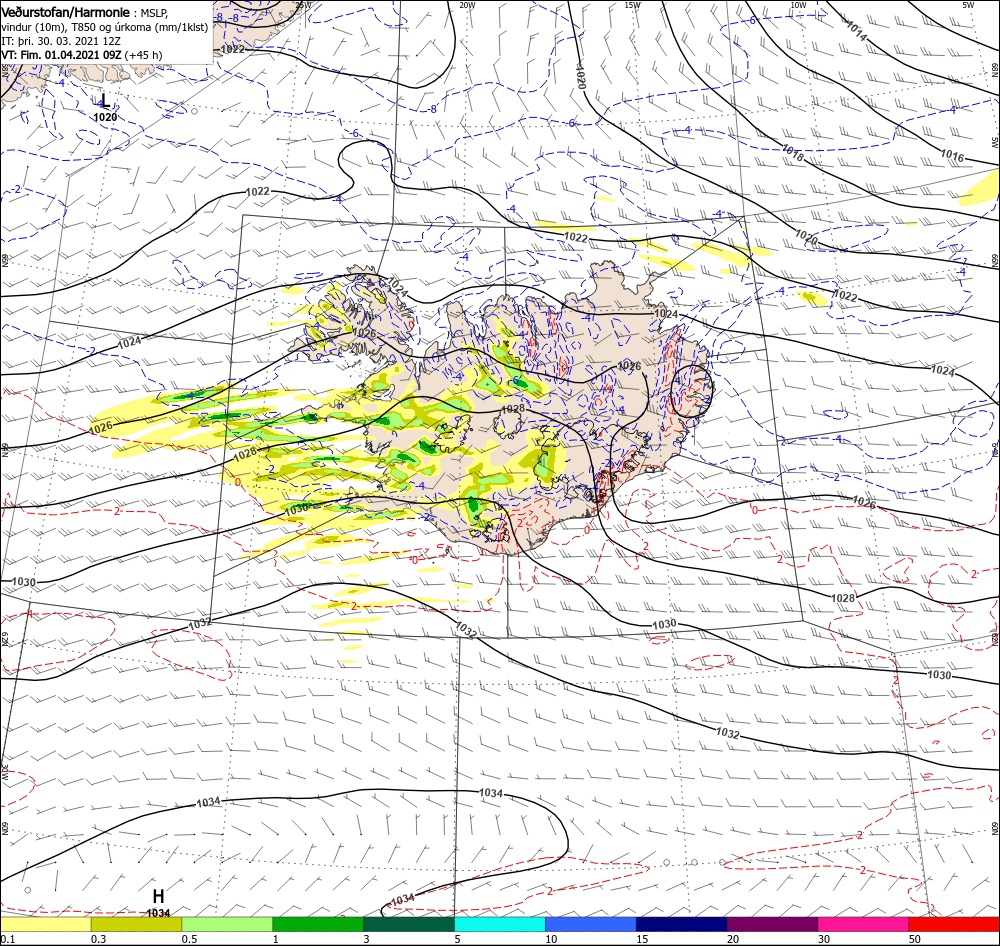The height and width of the screenshot is (946, 1000).
Task: Click the '1014' isobar label
Action: click(857, 30)
